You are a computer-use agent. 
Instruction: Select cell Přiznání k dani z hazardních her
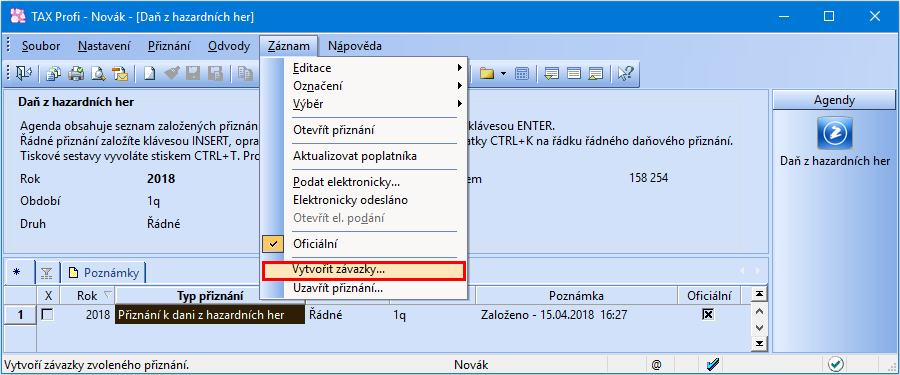pos(210,315)
